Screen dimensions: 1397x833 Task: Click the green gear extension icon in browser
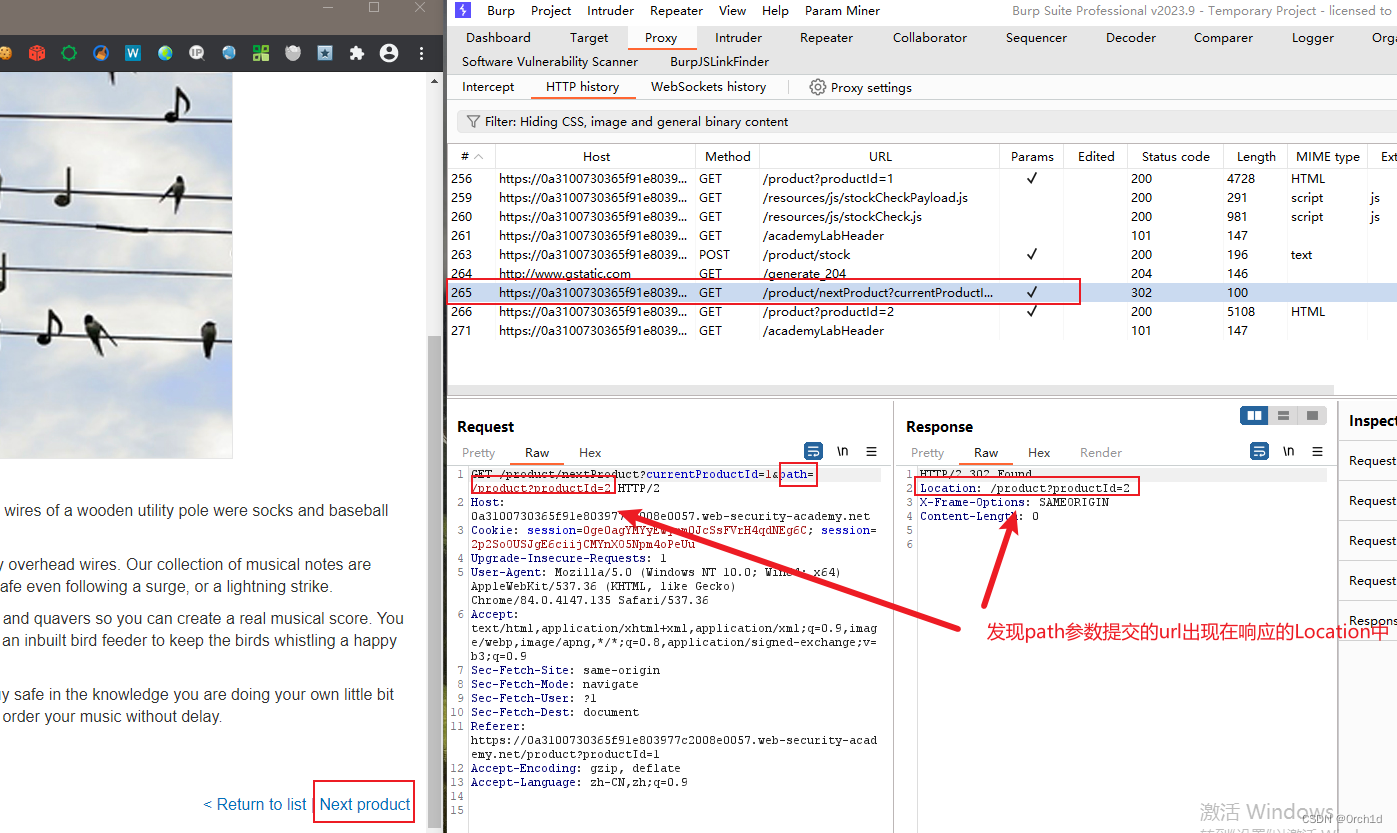(69, 53)
